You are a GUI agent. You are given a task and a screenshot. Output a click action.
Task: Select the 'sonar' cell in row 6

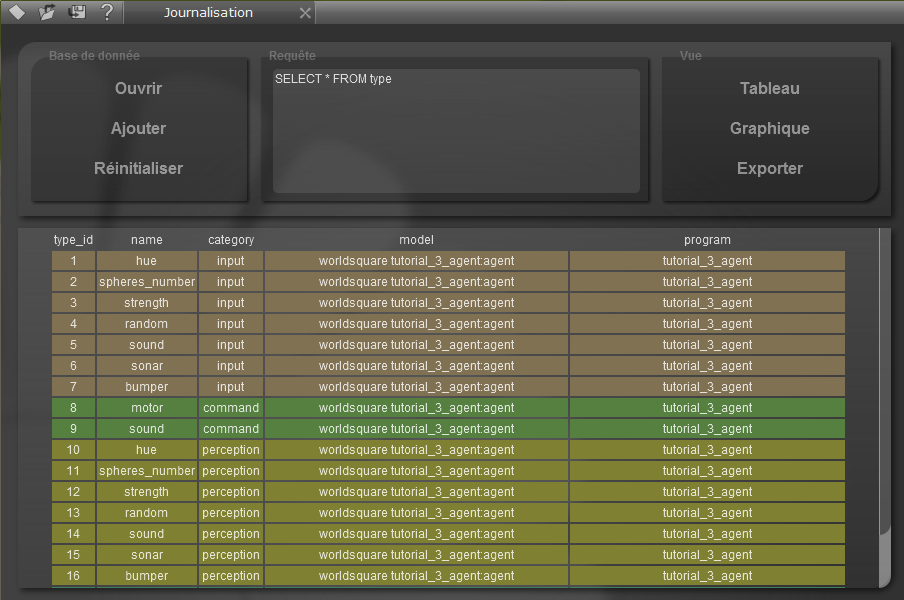(x=146, y=366)
